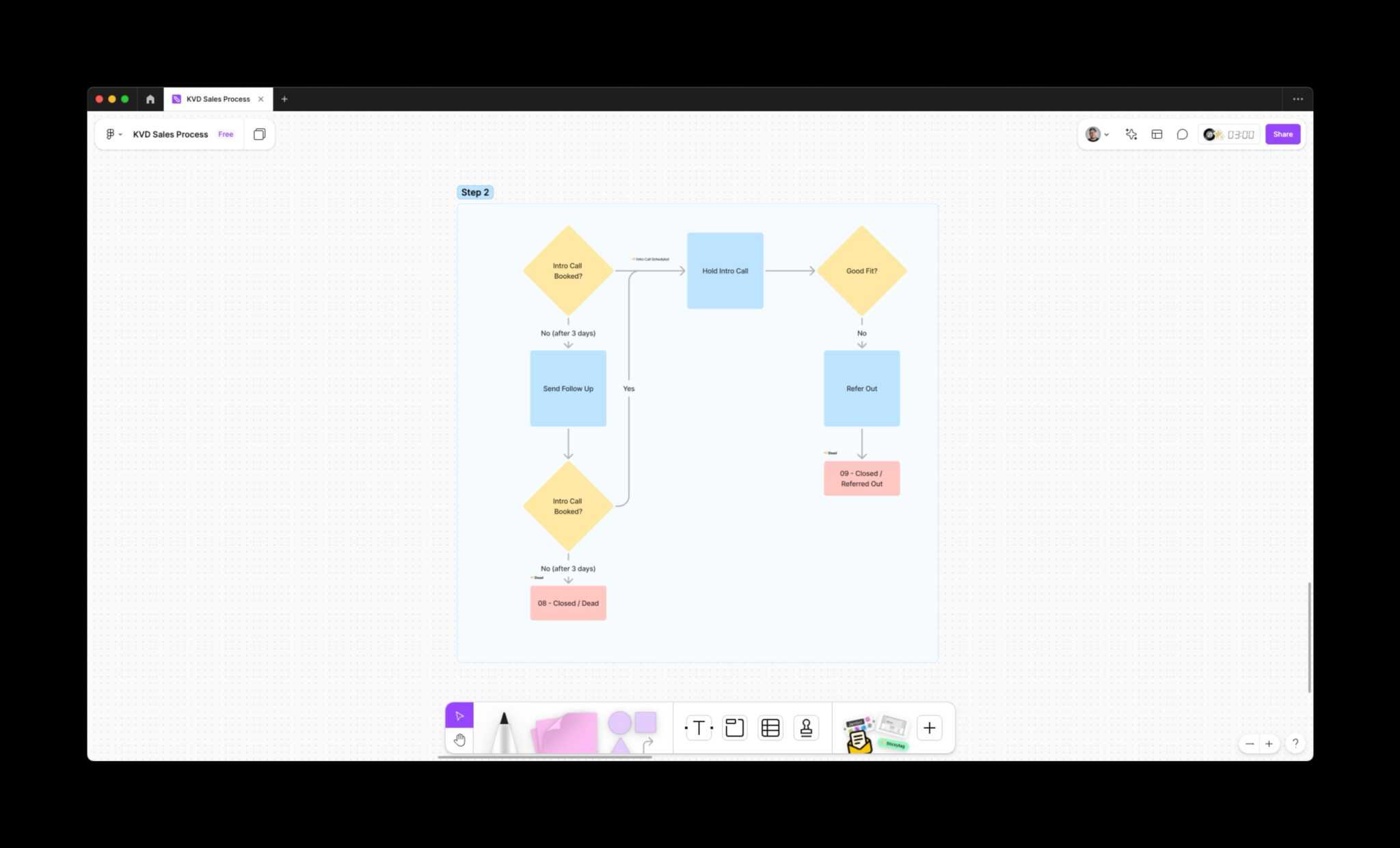The image size is (1400, 848).
Task: Click the Share button
Action: 1282,134
